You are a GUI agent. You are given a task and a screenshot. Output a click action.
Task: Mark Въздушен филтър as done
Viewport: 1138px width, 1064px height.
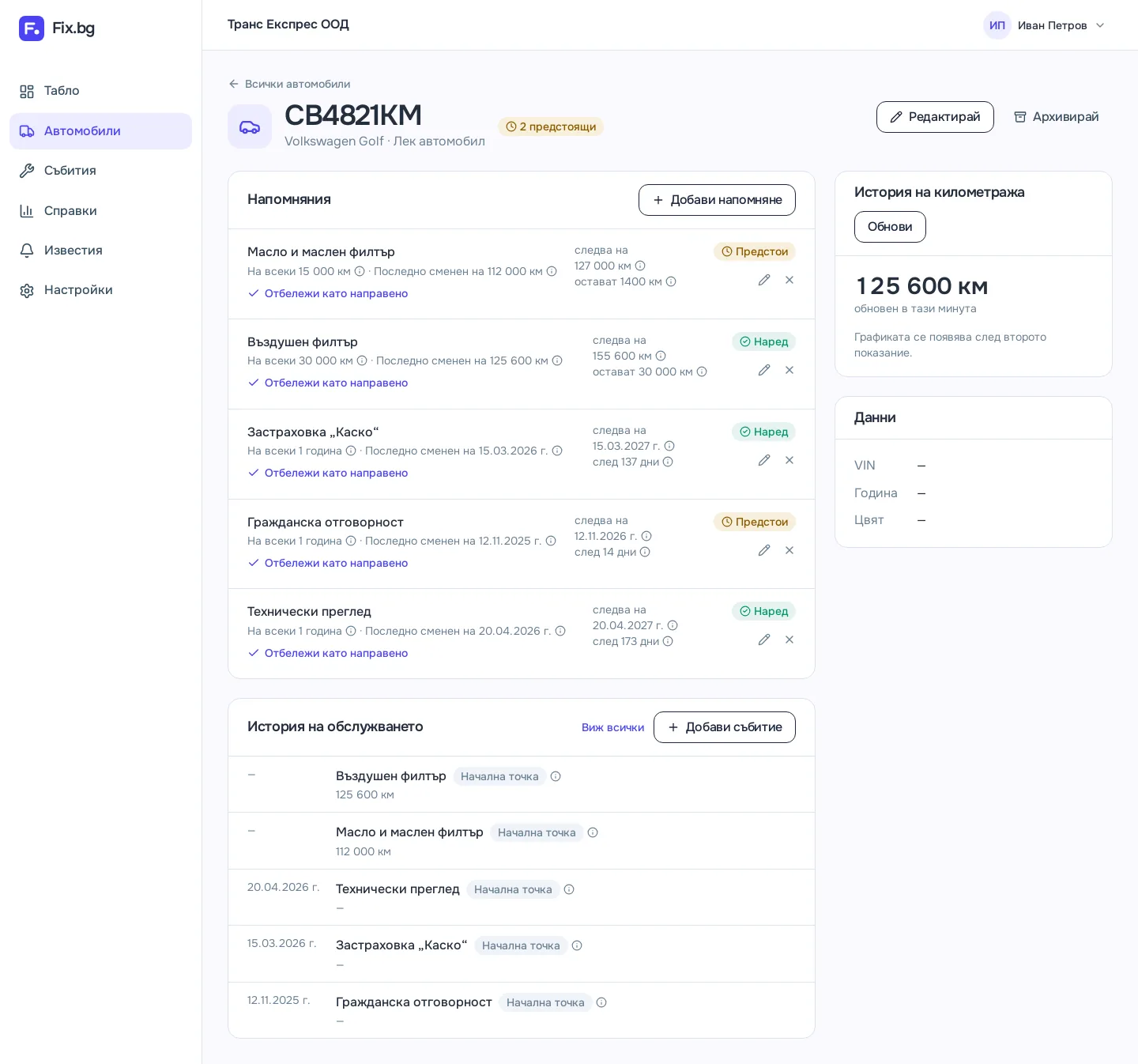tap(328, 383)
